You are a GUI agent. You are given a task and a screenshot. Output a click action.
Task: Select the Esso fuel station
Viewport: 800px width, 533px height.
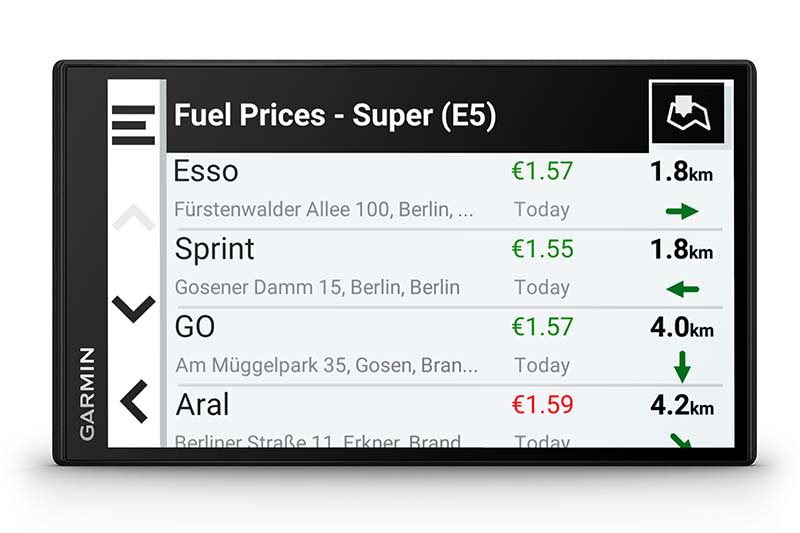coord(206,171)
